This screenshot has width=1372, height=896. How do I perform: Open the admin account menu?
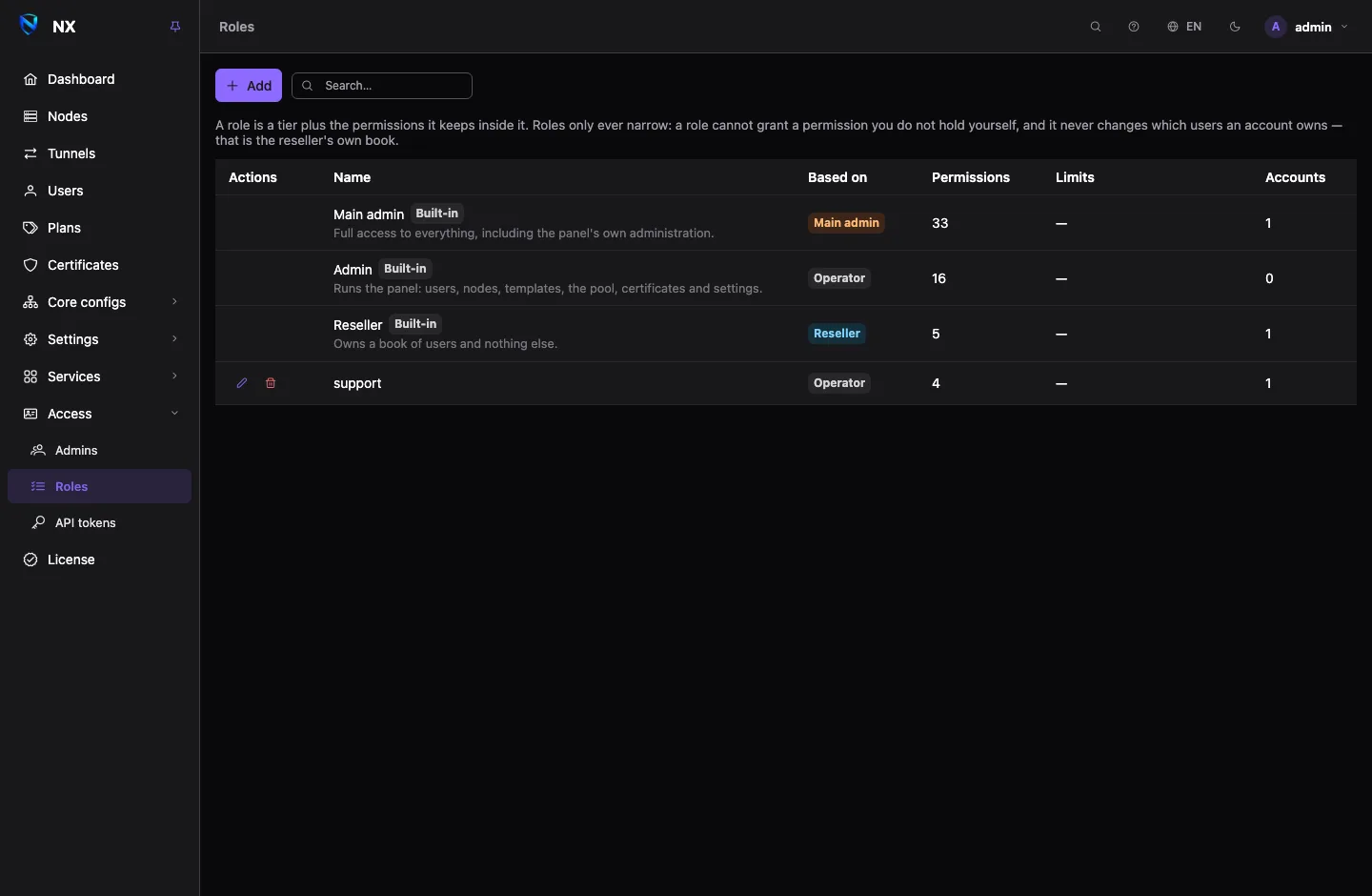pyautogui.click(x=1306, y=27)
